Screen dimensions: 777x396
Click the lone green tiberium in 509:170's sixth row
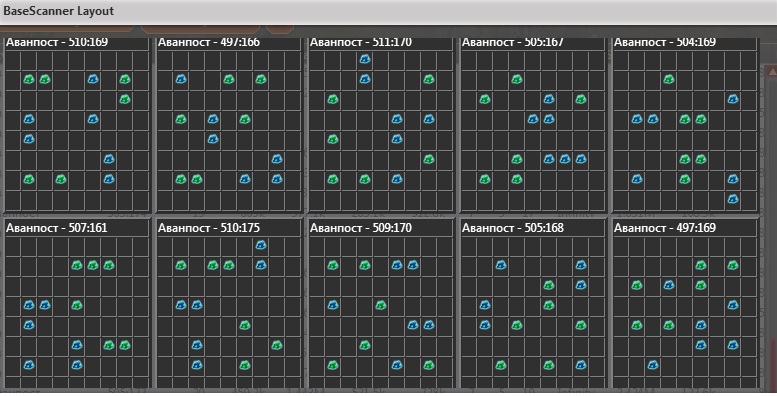(365, 345)
